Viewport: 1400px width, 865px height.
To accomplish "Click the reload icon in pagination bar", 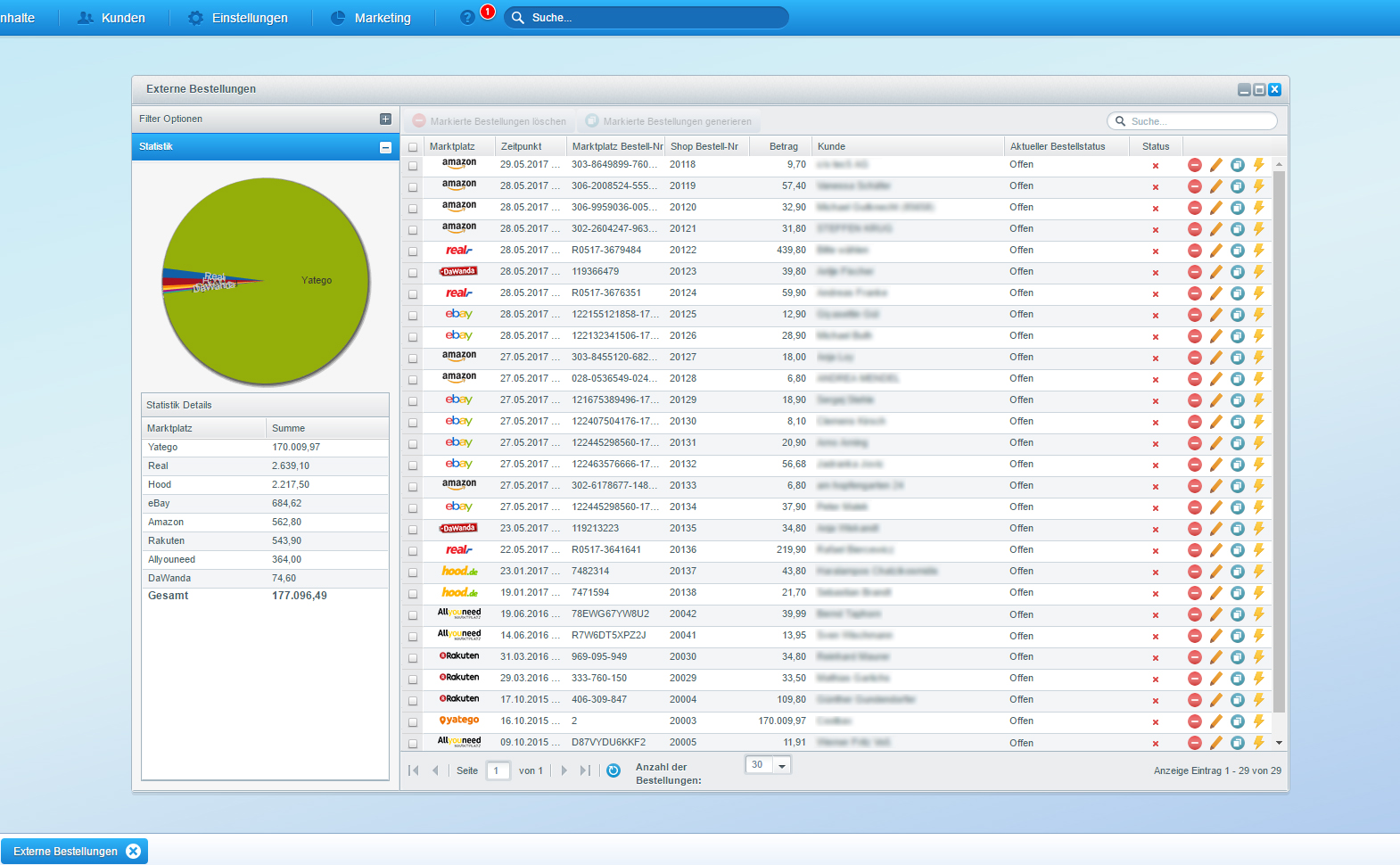I will pyautogui.click(x=614, y=770).
